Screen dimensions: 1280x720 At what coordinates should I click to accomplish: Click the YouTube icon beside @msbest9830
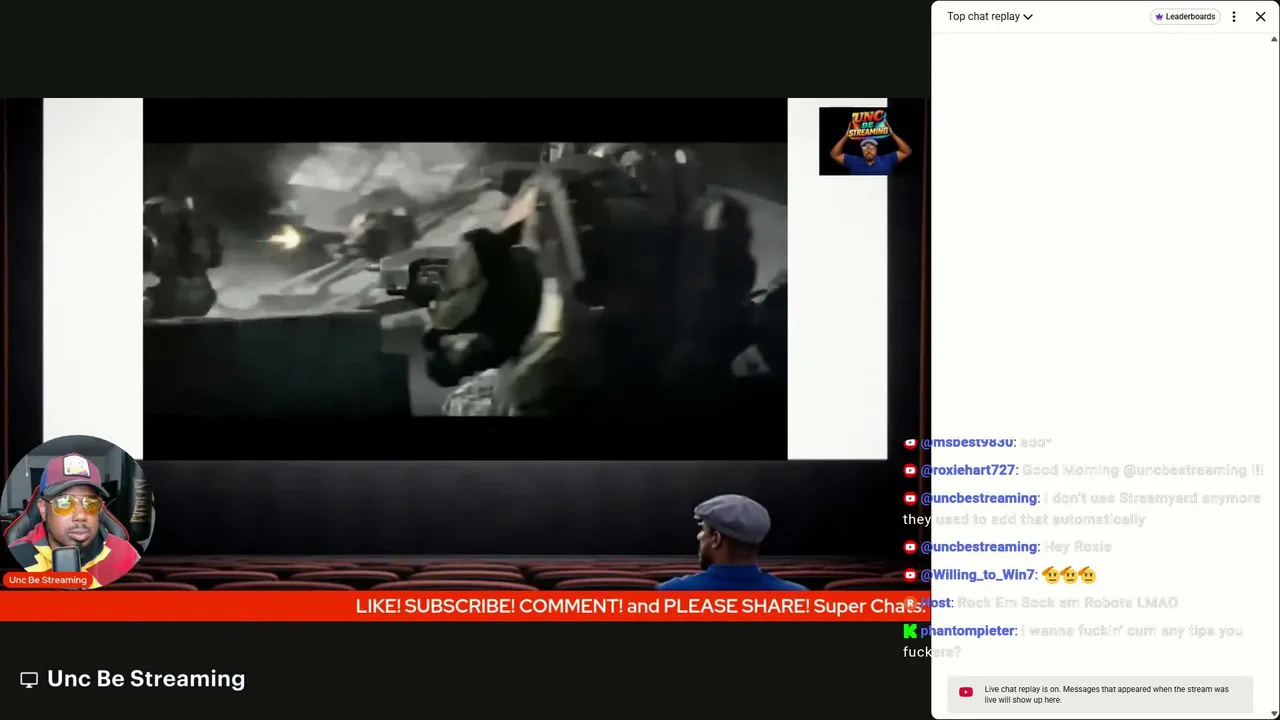tap(910, 442)
